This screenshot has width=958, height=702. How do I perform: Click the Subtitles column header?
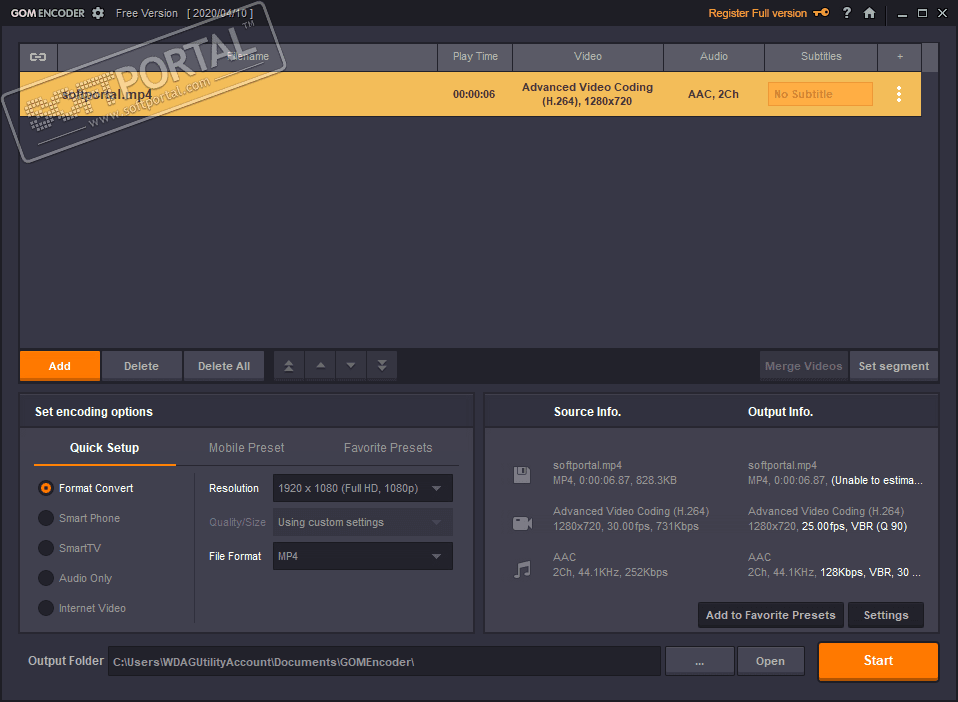pos(821,57)
